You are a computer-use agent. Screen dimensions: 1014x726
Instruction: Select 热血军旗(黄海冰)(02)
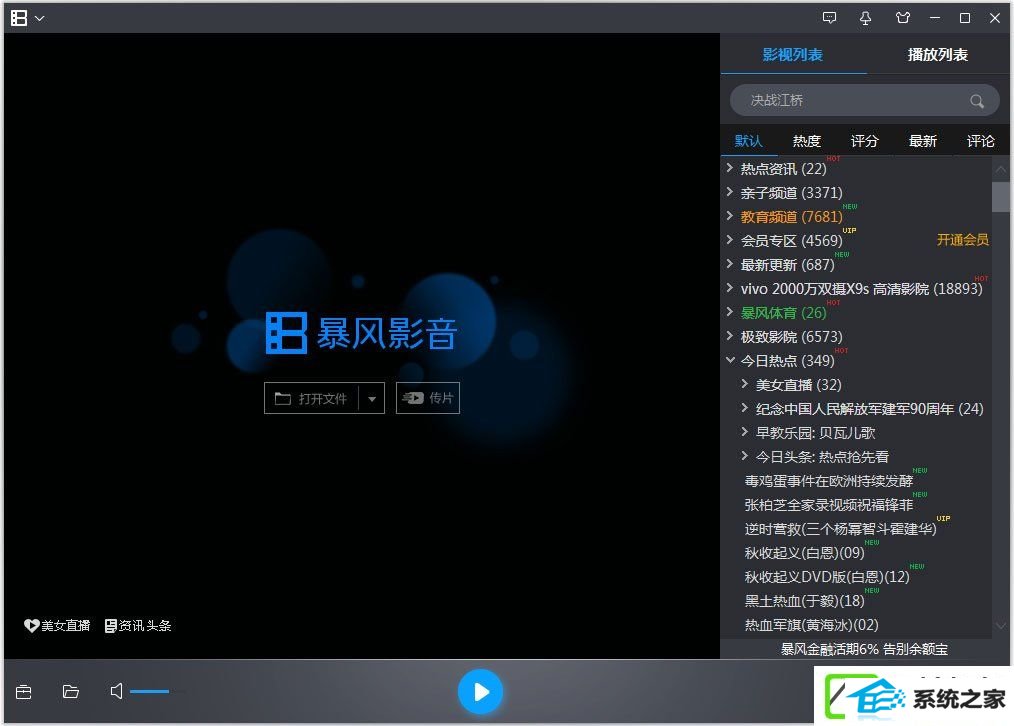pyautogui.click(x=811, y=625)
